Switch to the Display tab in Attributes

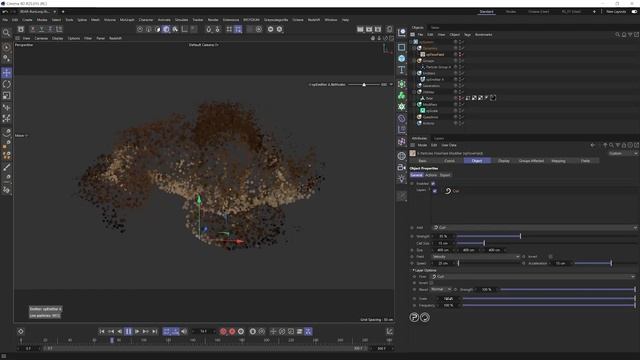(504, 161)
